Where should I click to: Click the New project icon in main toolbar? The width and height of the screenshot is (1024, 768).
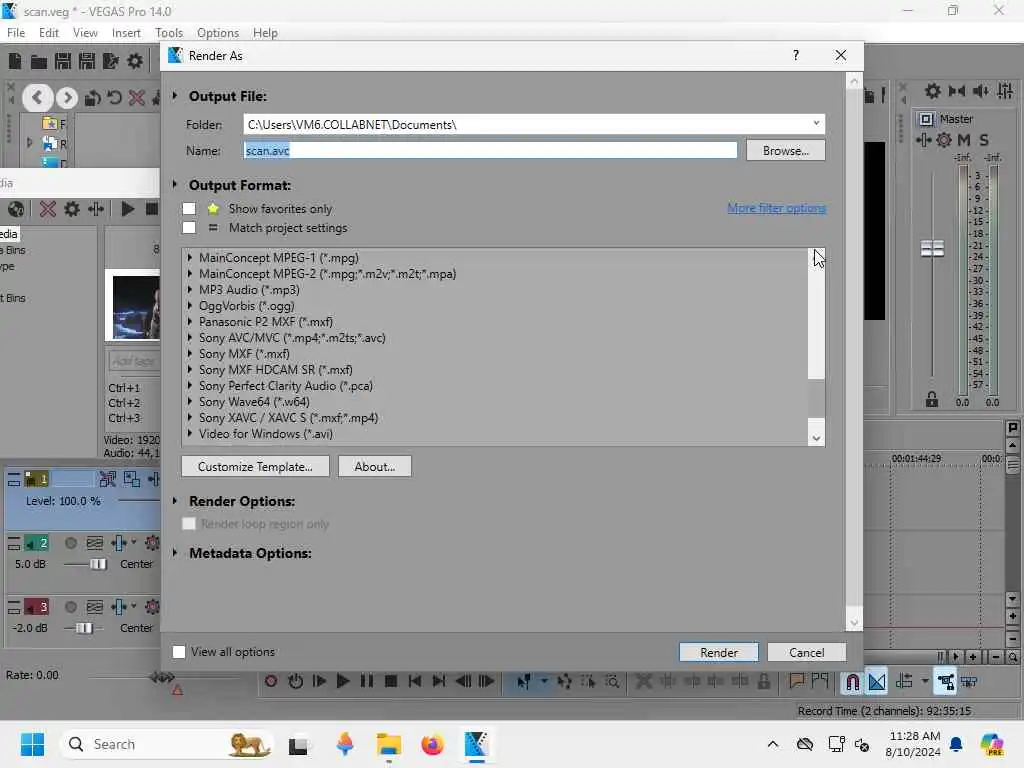(x=14, y=61)
